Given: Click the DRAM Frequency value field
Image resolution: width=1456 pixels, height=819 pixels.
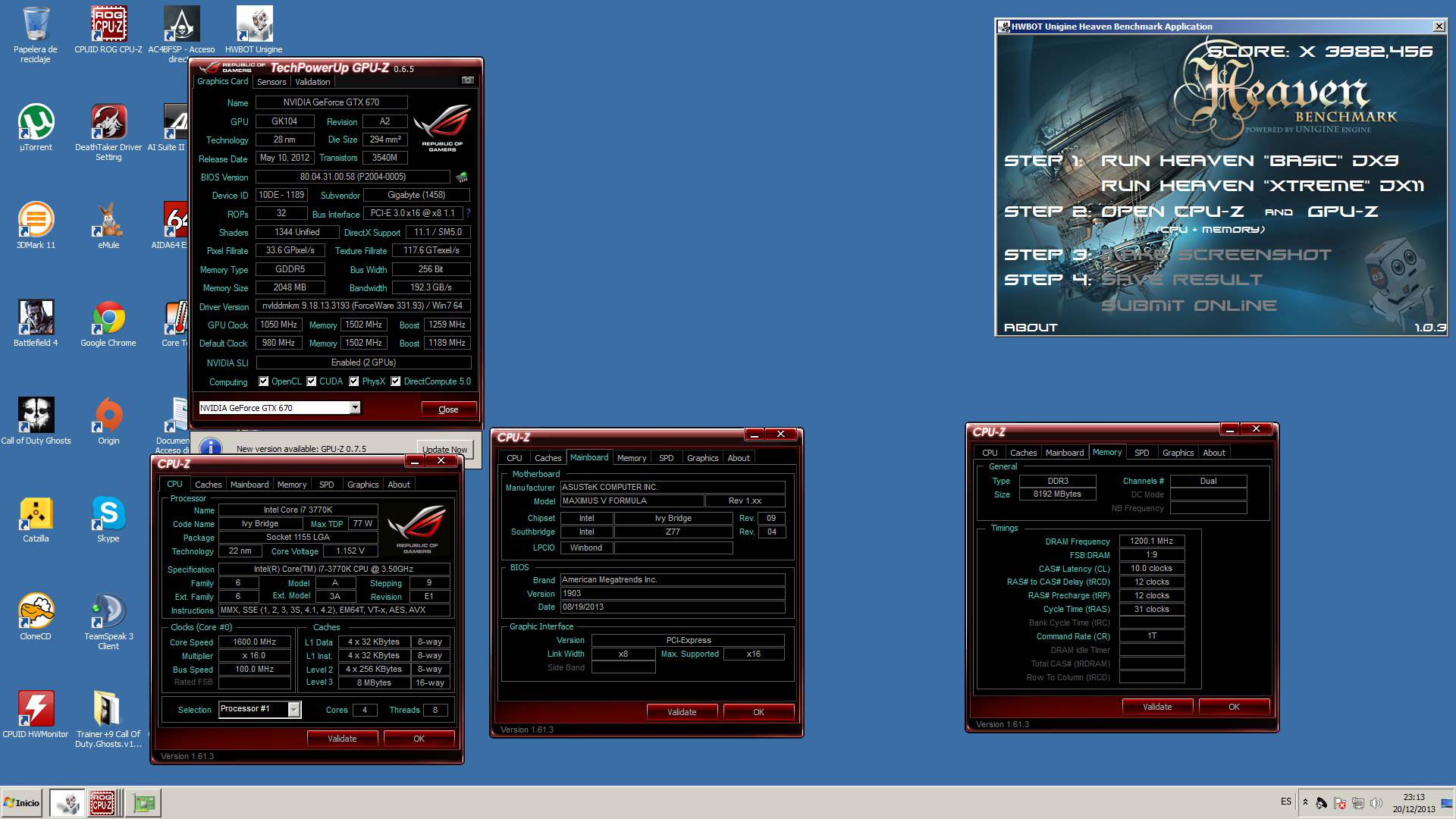Looking at the screenshot, I should (x=1151, y=541).
